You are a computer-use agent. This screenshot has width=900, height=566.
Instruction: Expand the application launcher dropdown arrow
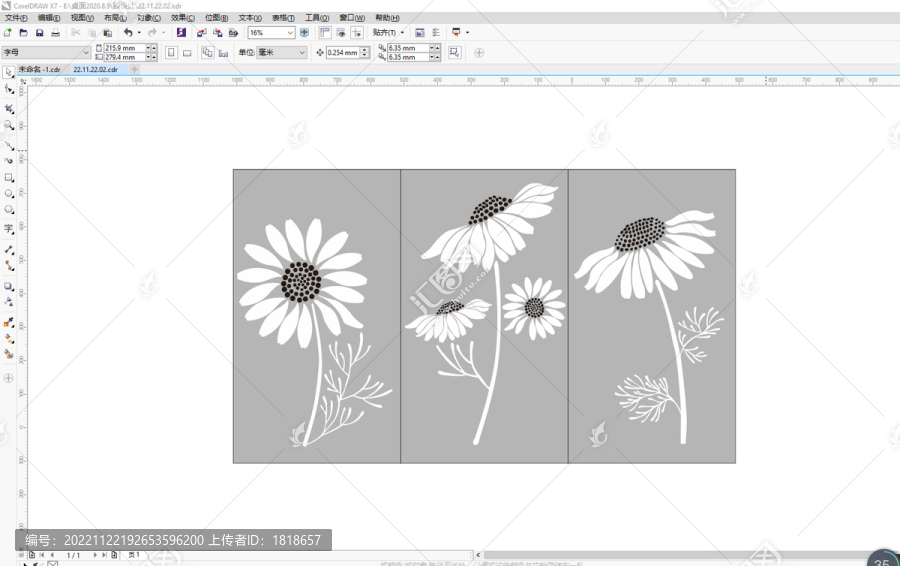coord(467,33)
